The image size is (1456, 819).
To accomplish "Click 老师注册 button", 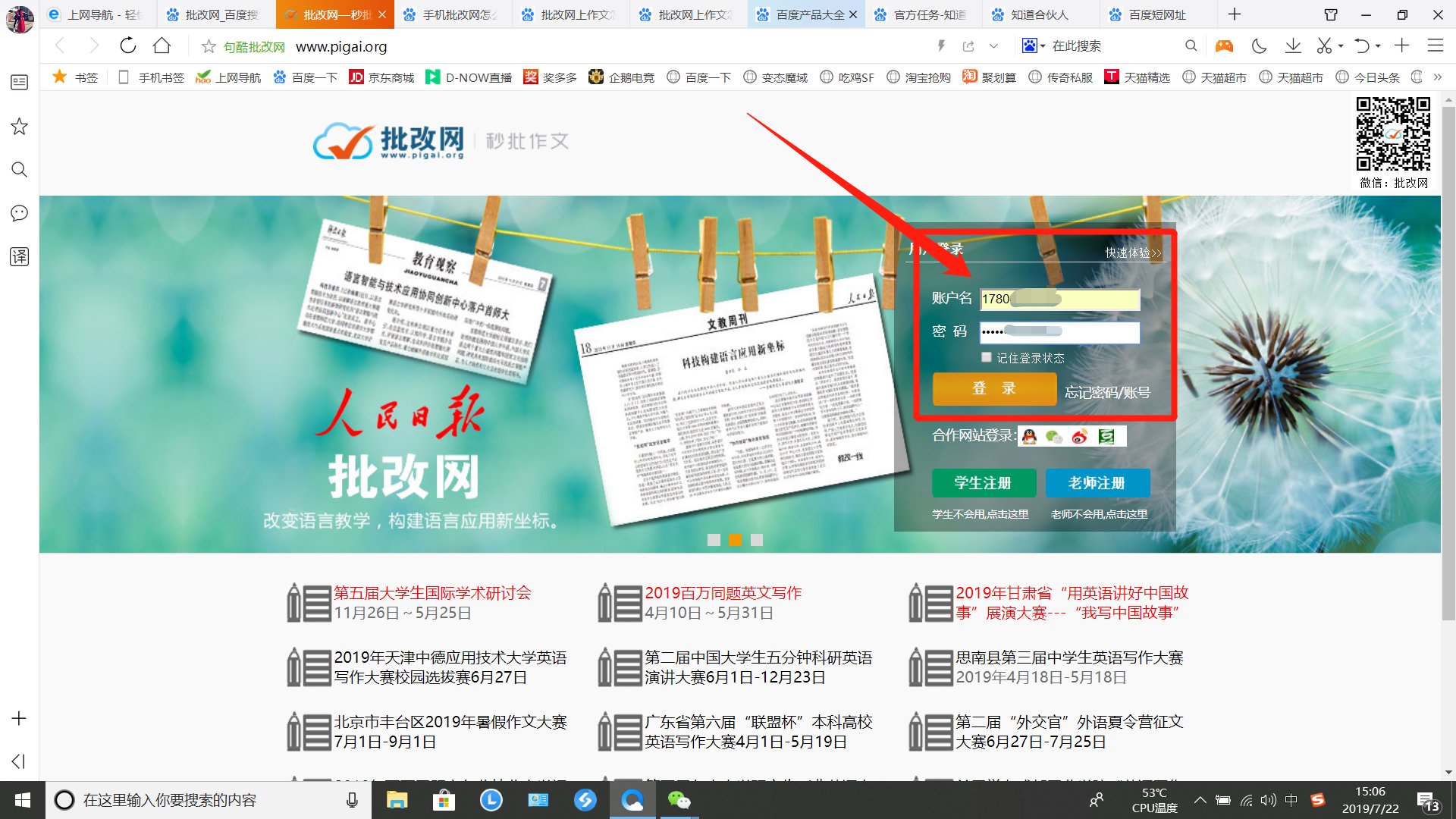I will pyautogui.click(x=1097, y=483).
